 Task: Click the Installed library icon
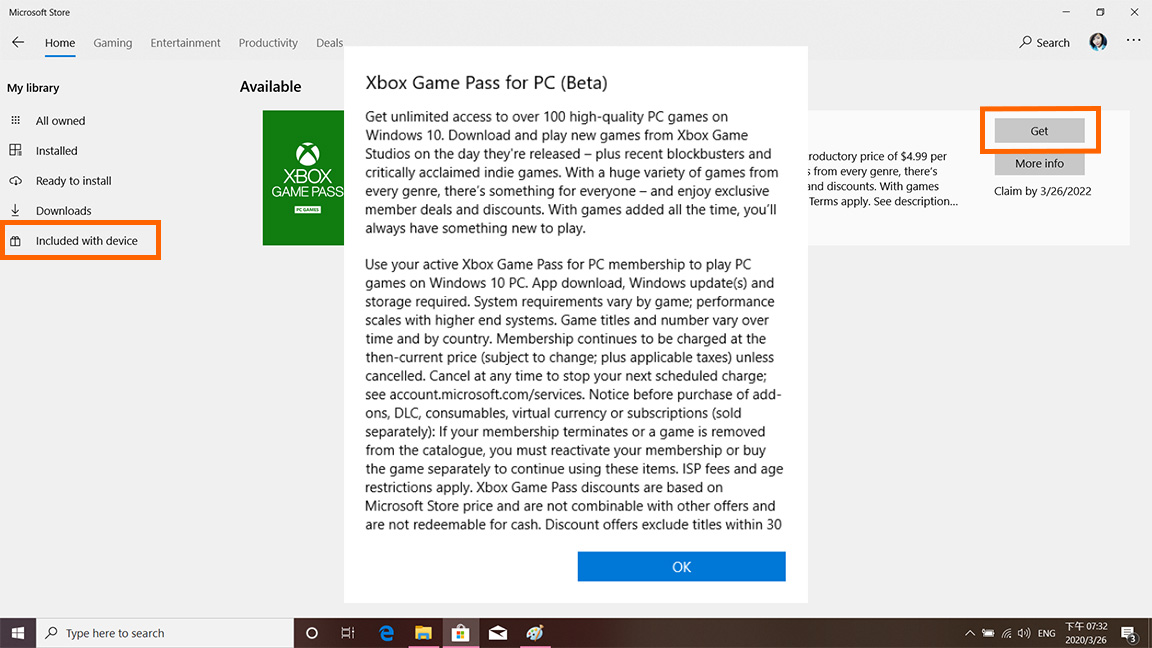click(x=15, y=151)
